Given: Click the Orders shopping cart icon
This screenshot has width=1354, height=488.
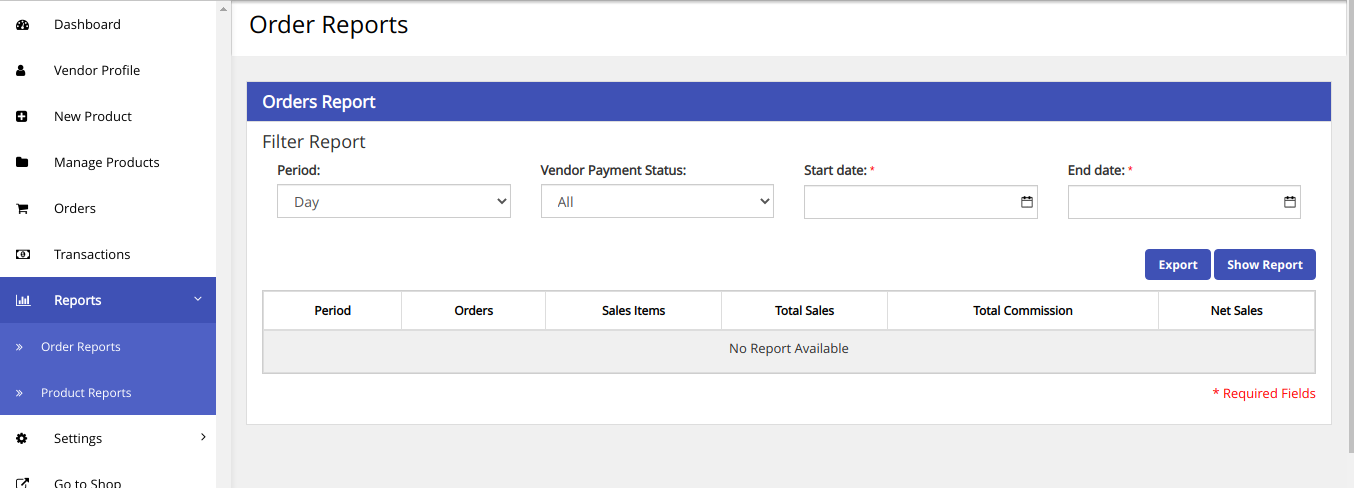Looking at the screenshot, I should (x=22, y=209).
